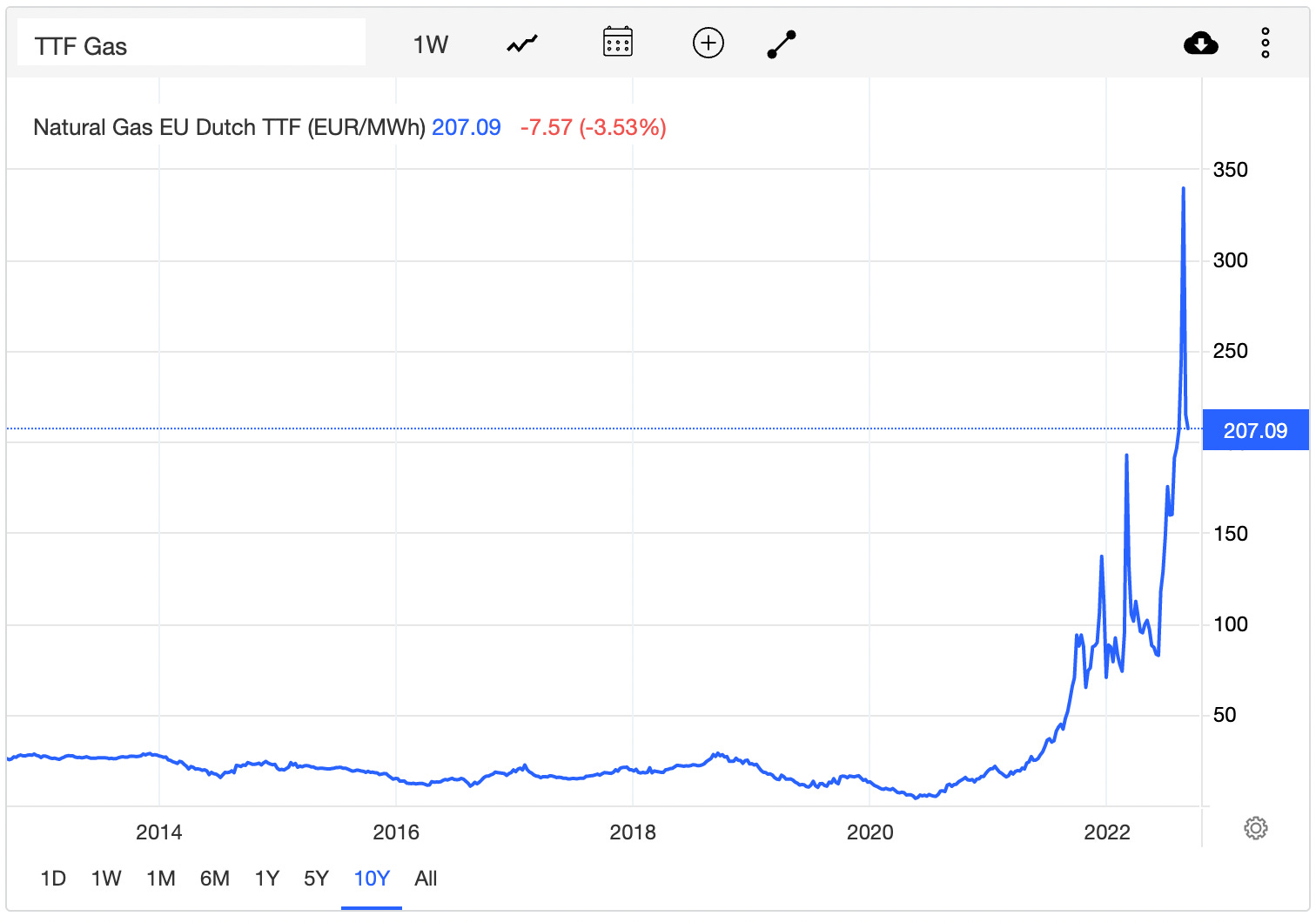Click the 250 y-axis label
This screenshot has width=1316, height=923.
pyautogui.click(x=1231, y=351)
